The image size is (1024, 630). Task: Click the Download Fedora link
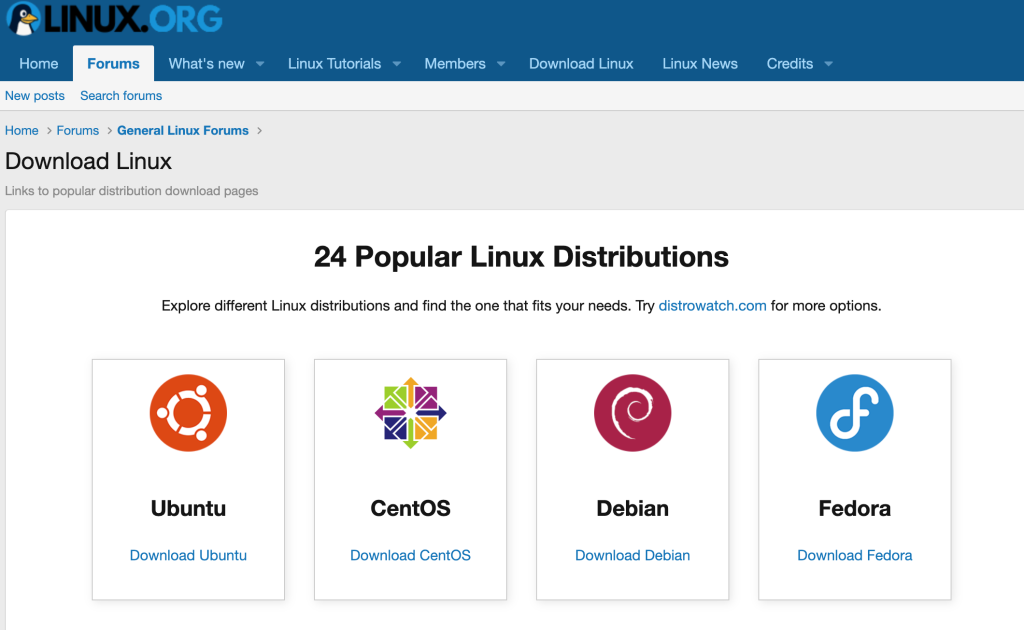click(x=854, y=555)
